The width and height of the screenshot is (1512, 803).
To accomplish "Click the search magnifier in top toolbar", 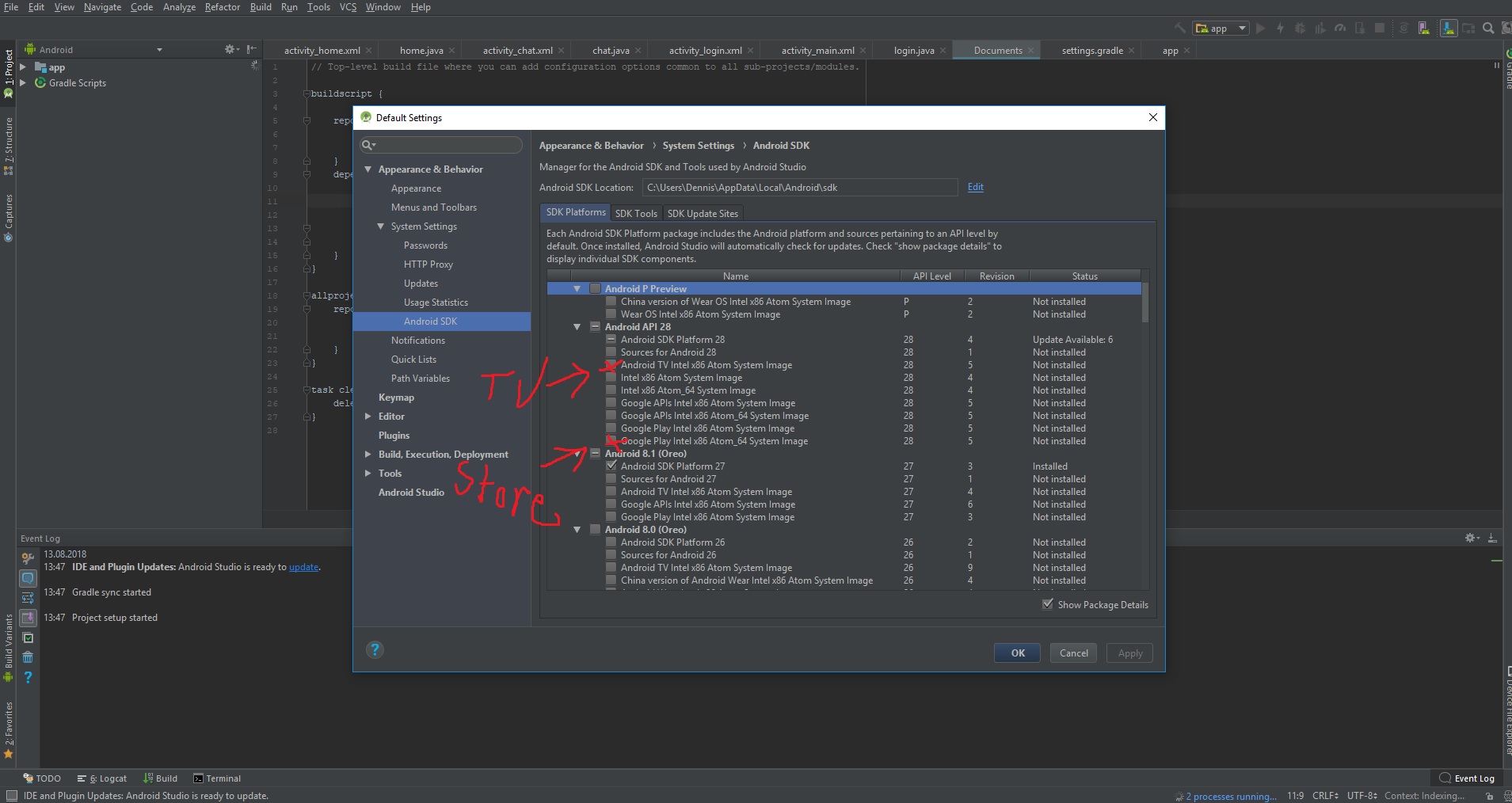I will pyautogui.click(x=1488, y=29).
